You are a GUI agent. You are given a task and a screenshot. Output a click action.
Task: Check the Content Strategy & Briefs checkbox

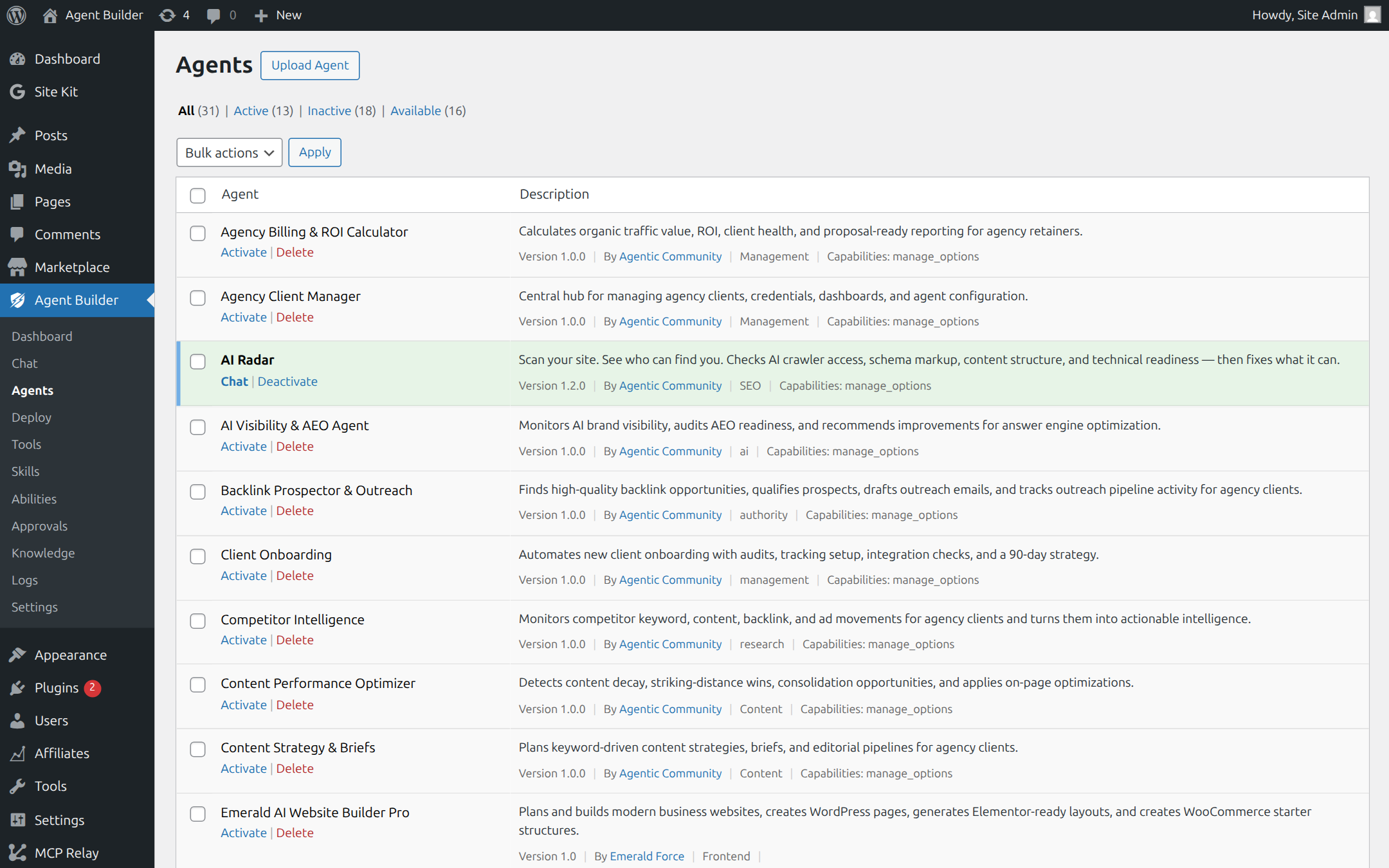click(198, 749)
